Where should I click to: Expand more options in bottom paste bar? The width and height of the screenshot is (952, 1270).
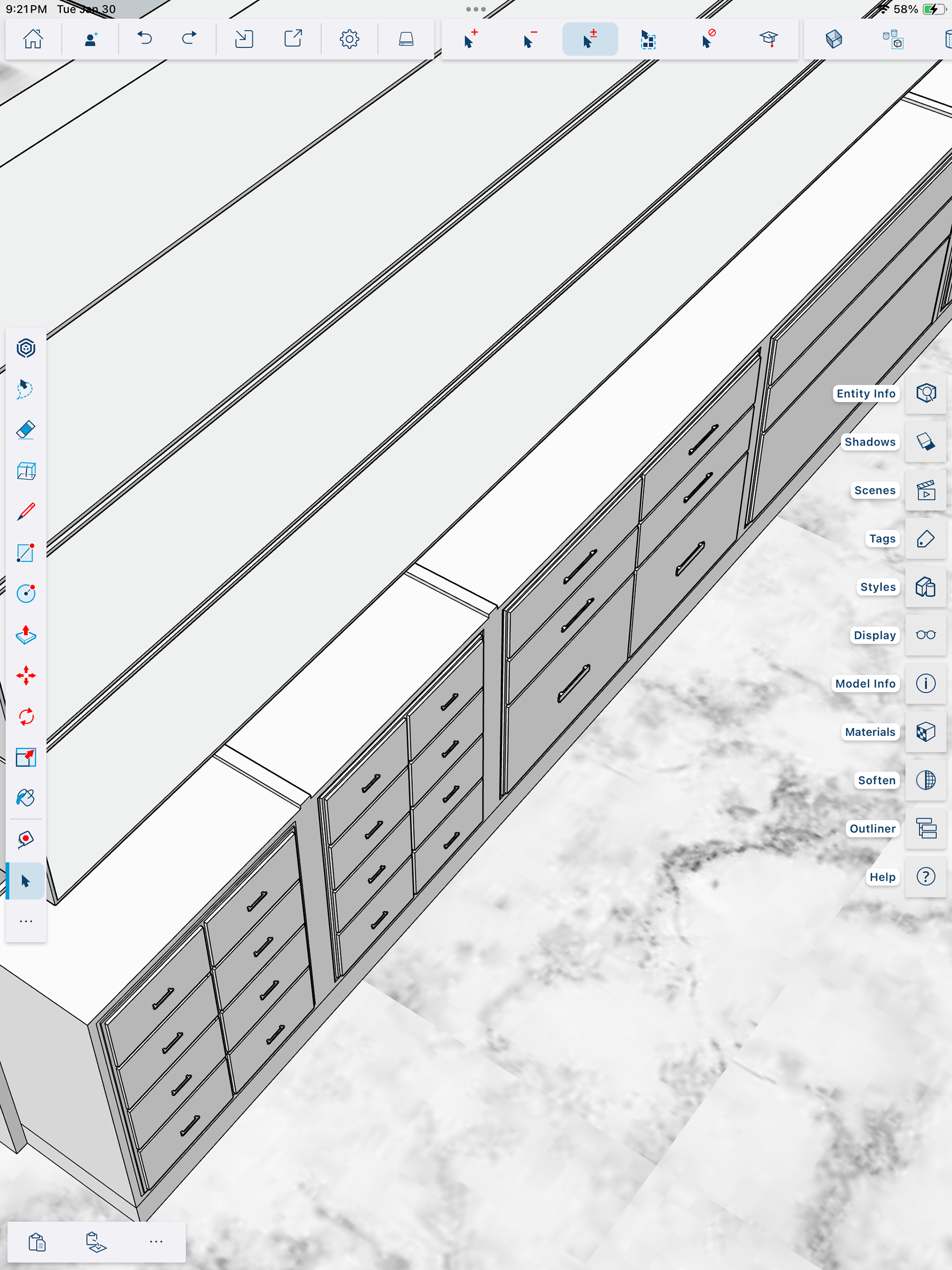point(156,1241)
